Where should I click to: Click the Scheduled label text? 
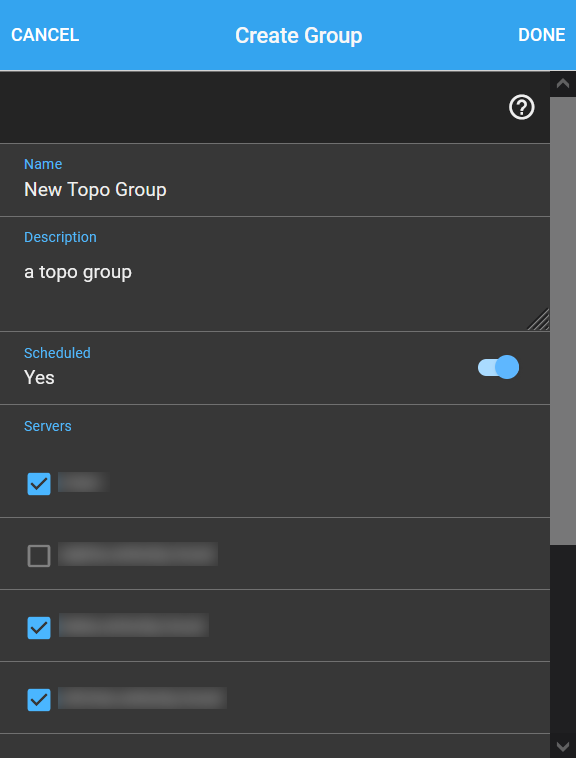[x=57, y=353]
